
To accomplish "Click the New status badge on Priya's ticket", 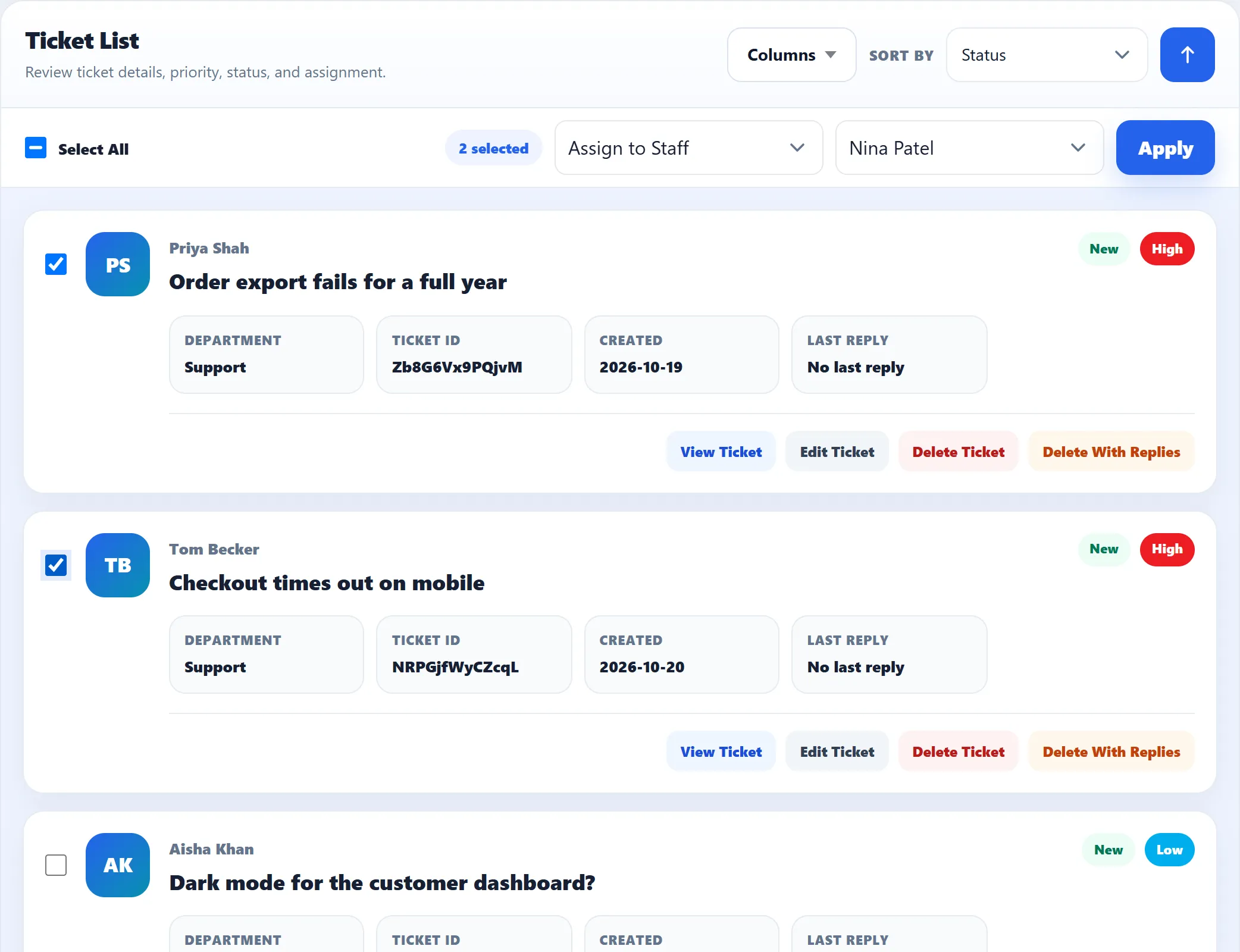I will pos(1104,249).
